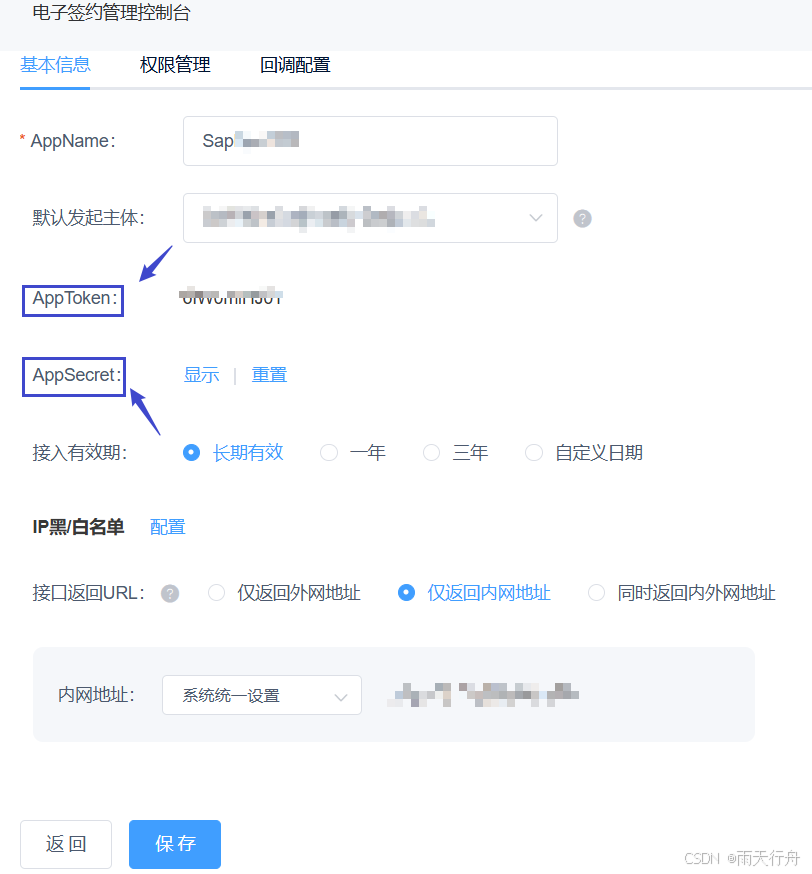
Task: Click the 返回 button to go back
Action: (65, 844)
